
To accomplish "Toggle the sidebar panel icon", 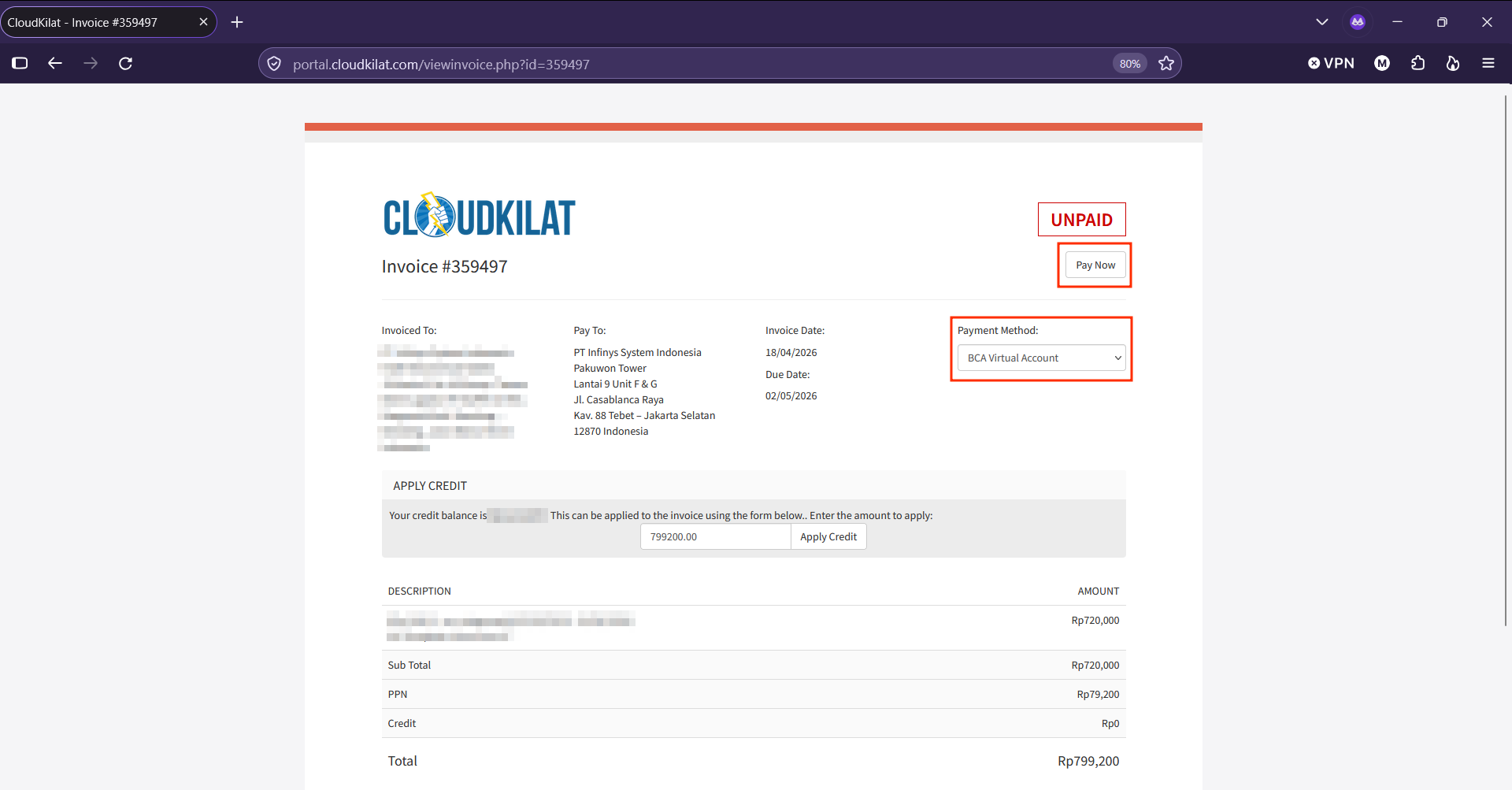I will coord(20,63).
